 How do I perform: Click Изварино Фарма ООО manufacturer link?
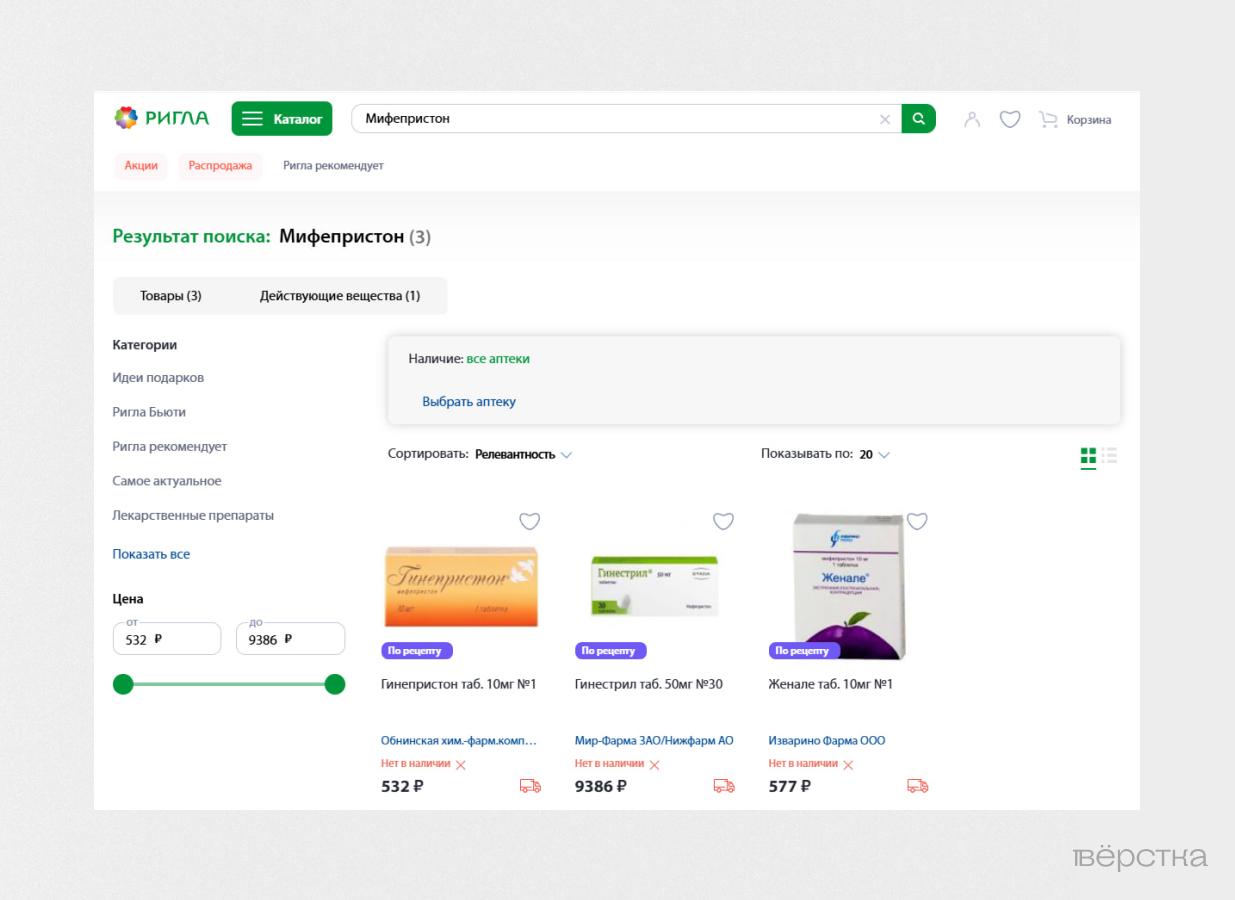(827, 741)
